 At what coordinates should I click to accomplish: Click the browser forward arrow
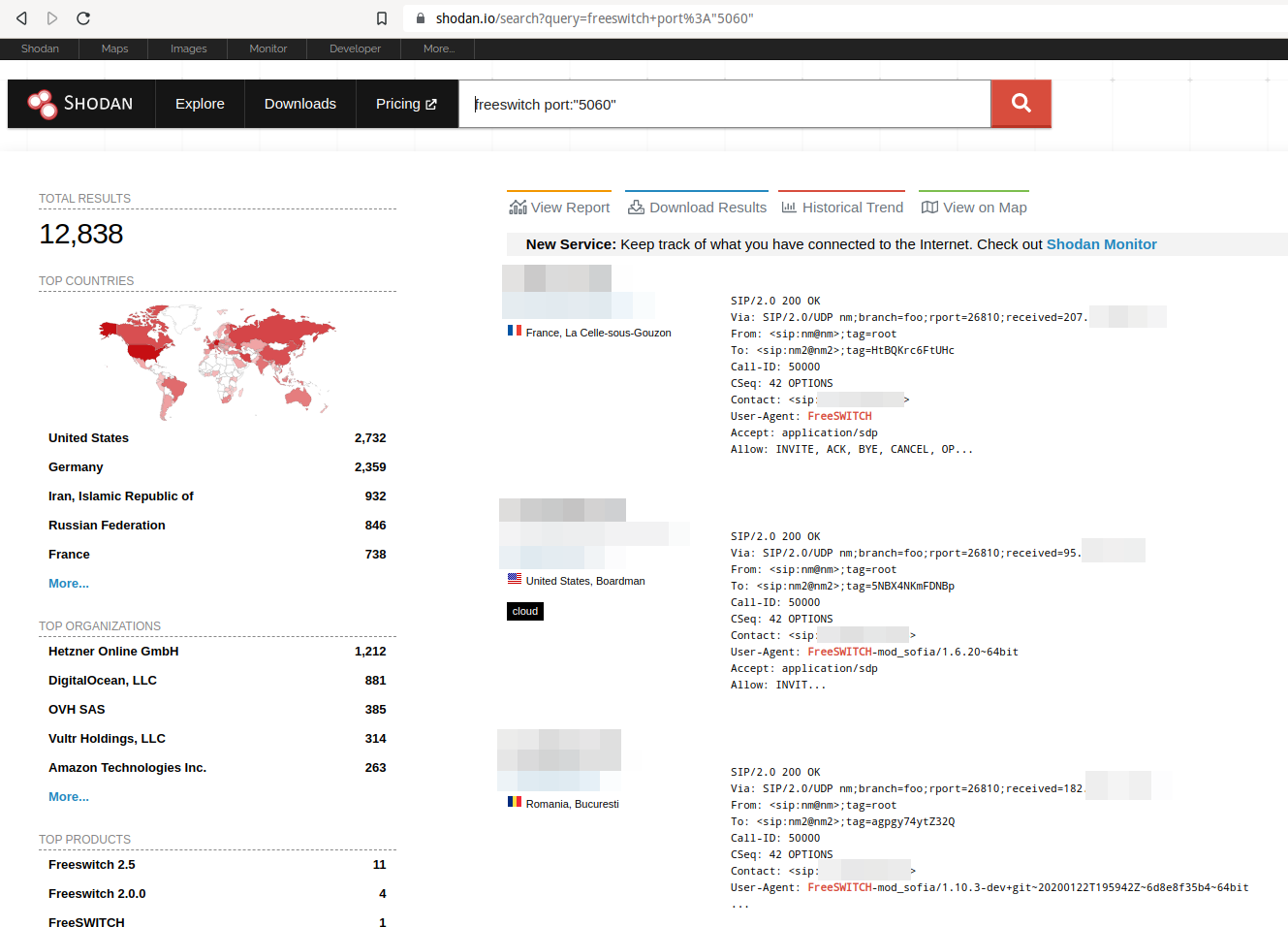pyautogui.click(x=52, y=18)
